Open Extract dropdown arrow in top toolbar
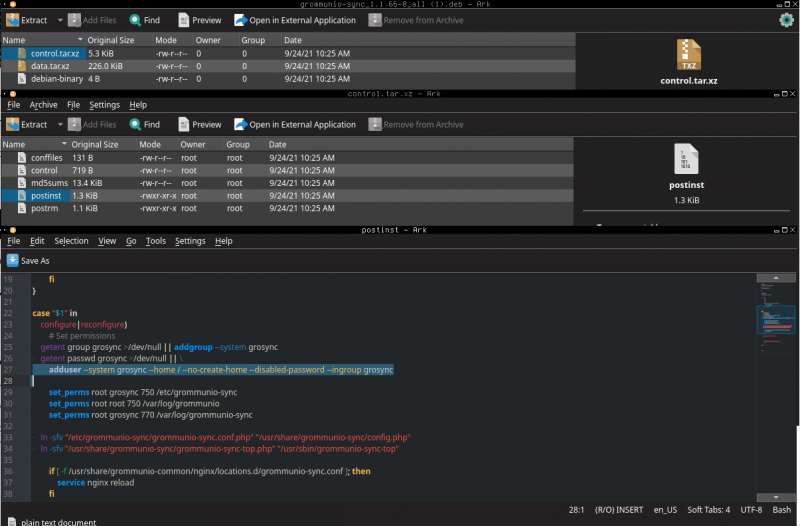 (x=60, y=20)
